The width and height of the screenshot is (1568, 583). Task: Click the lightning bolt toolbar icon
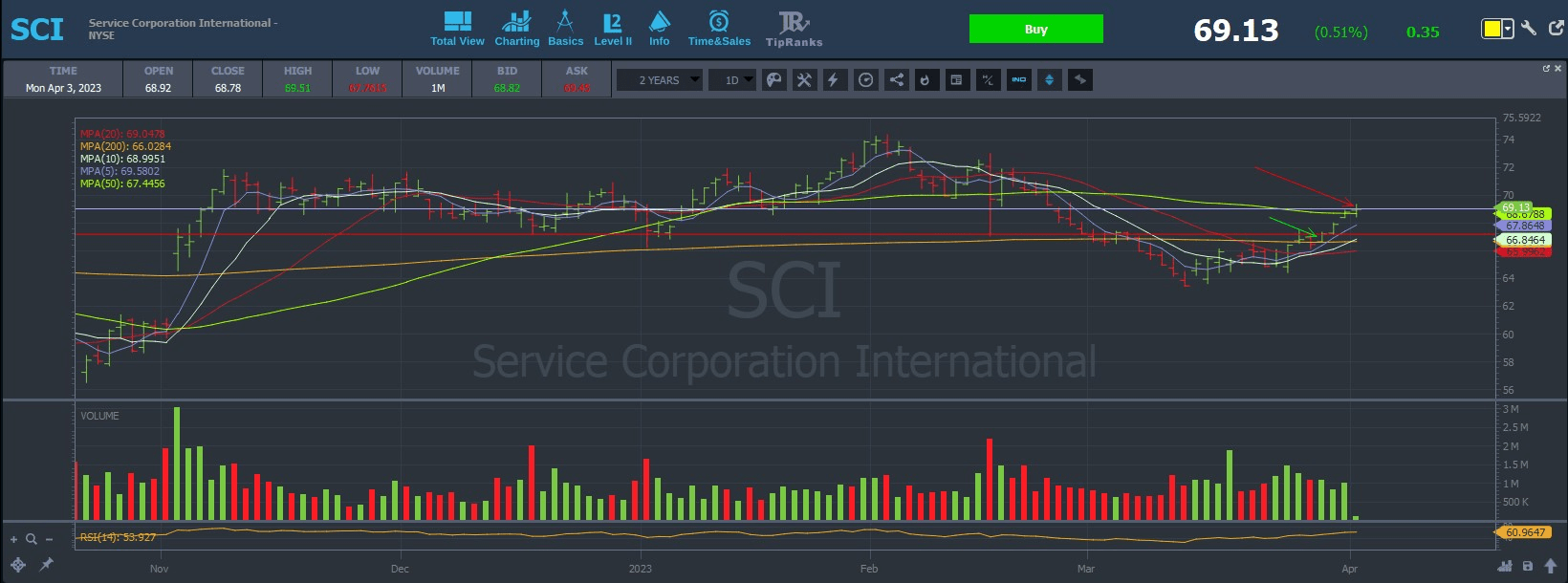(834, 80)
